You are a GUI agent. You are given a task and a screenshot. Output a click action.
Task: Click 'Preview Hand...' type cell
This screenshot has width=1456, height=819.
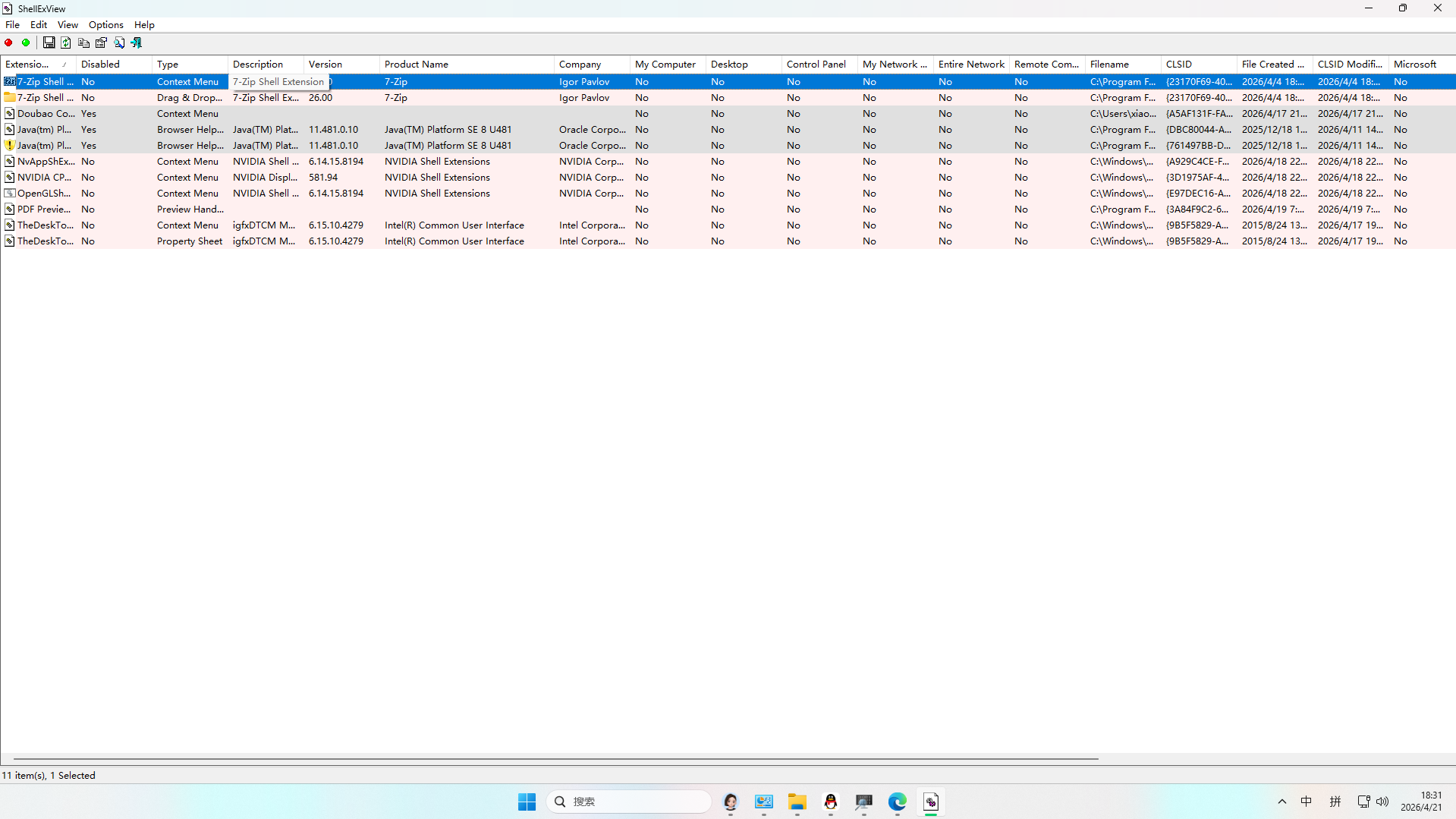190,209
